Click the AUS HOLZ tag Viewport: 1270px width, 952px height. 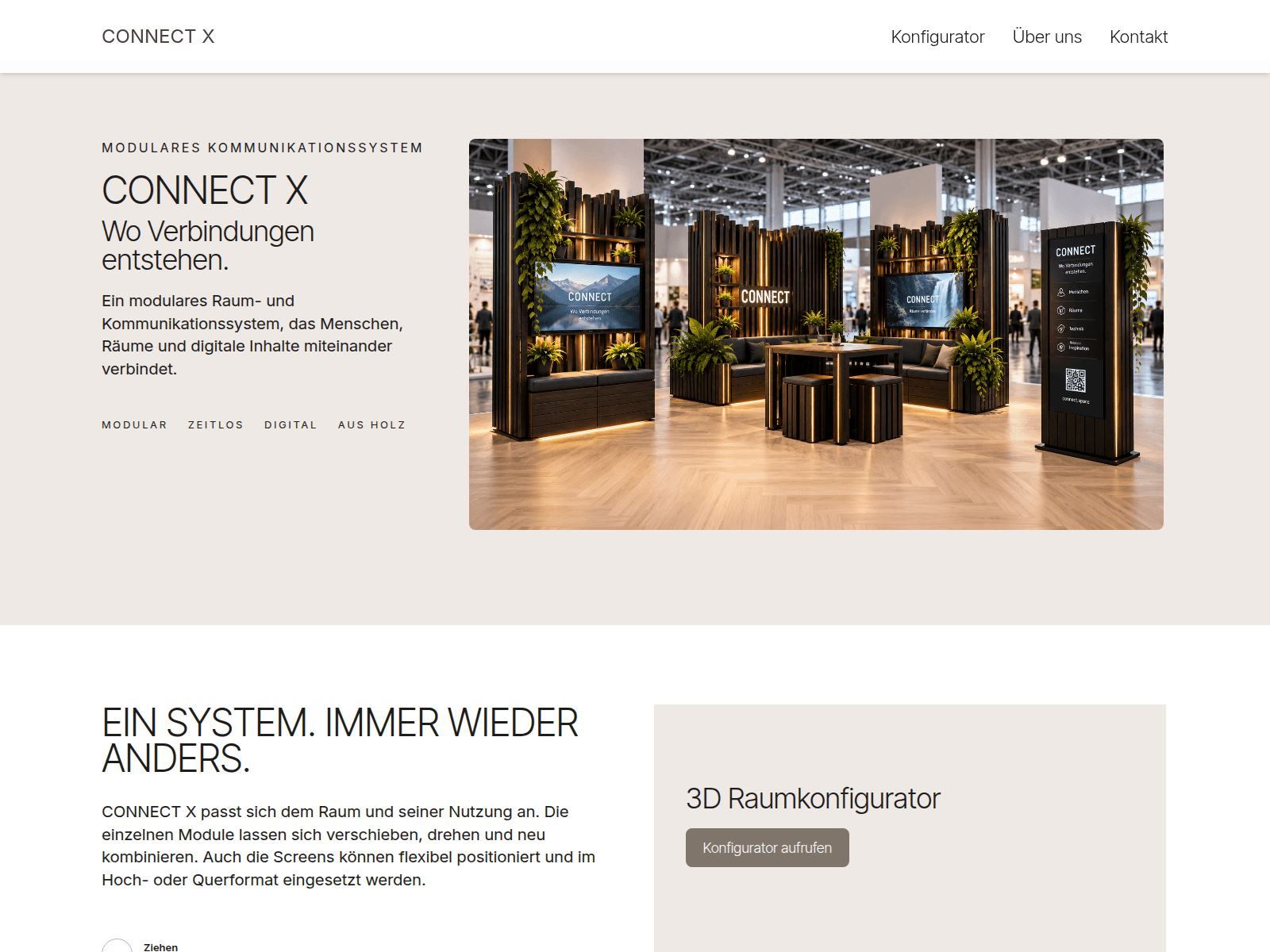(371, 424)
